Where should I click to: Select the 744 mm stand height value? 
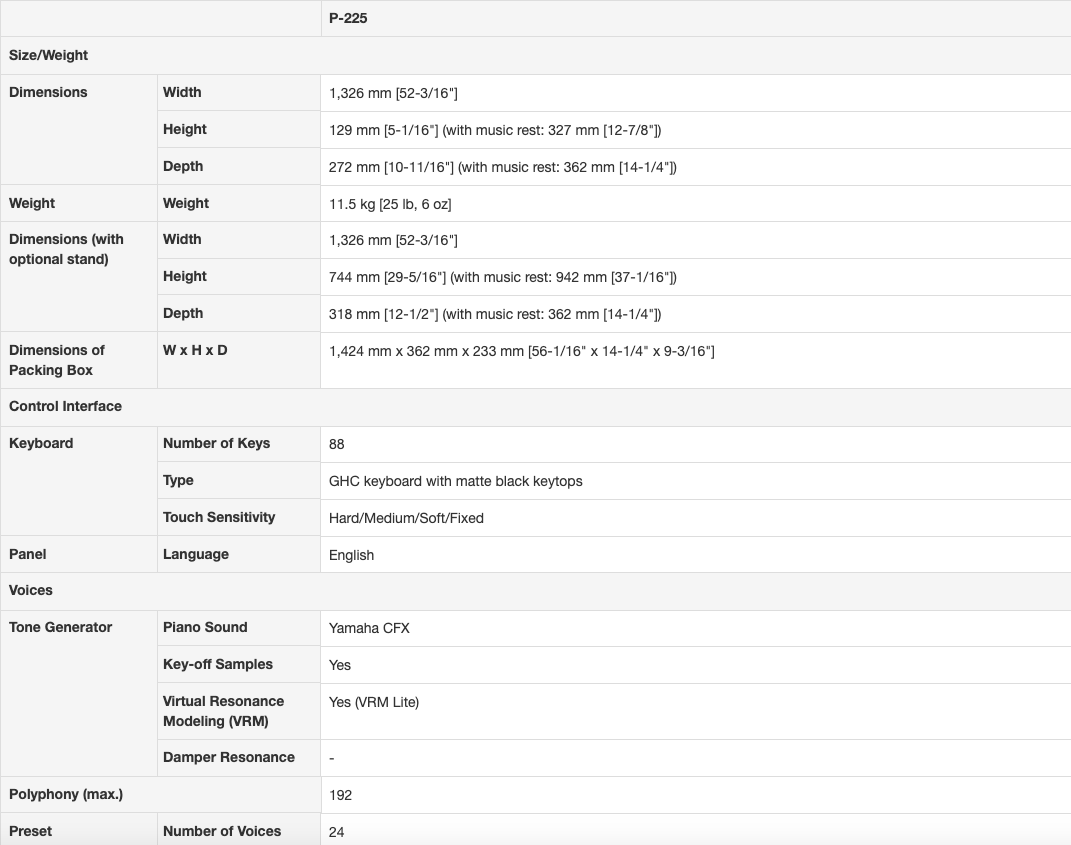coord(502,277)
